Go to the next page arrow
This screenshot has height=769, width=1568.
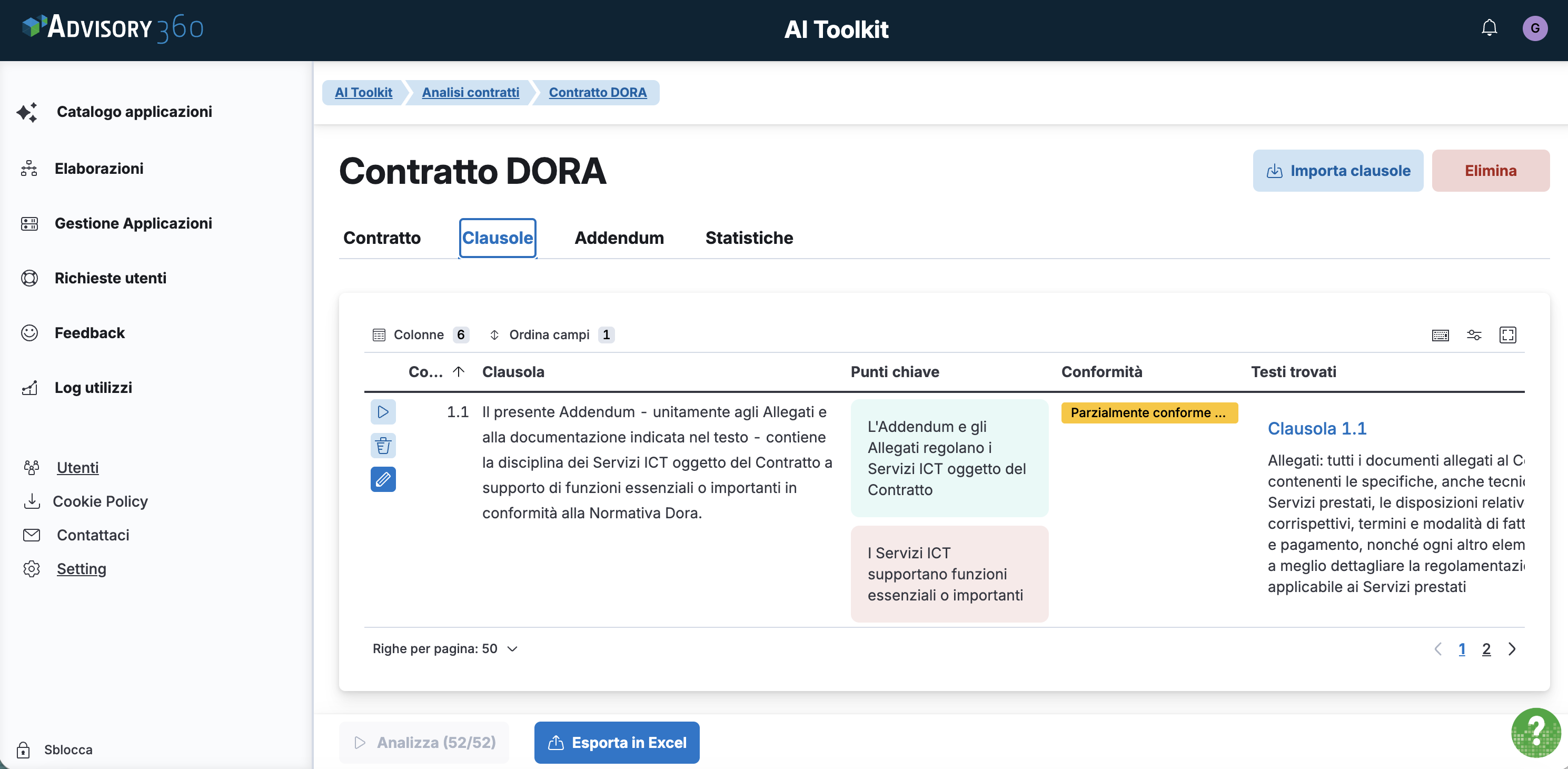(x=1512, y=649)
